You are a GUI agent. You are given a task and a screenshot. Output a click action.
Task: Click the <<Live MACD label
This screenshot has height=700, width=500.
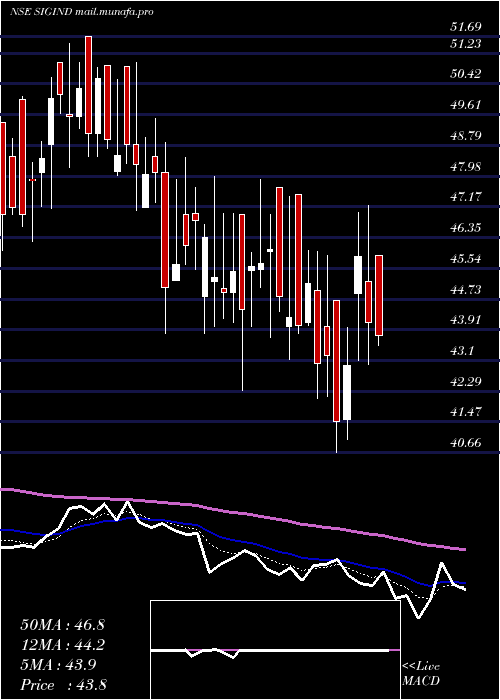click(421, 674)
